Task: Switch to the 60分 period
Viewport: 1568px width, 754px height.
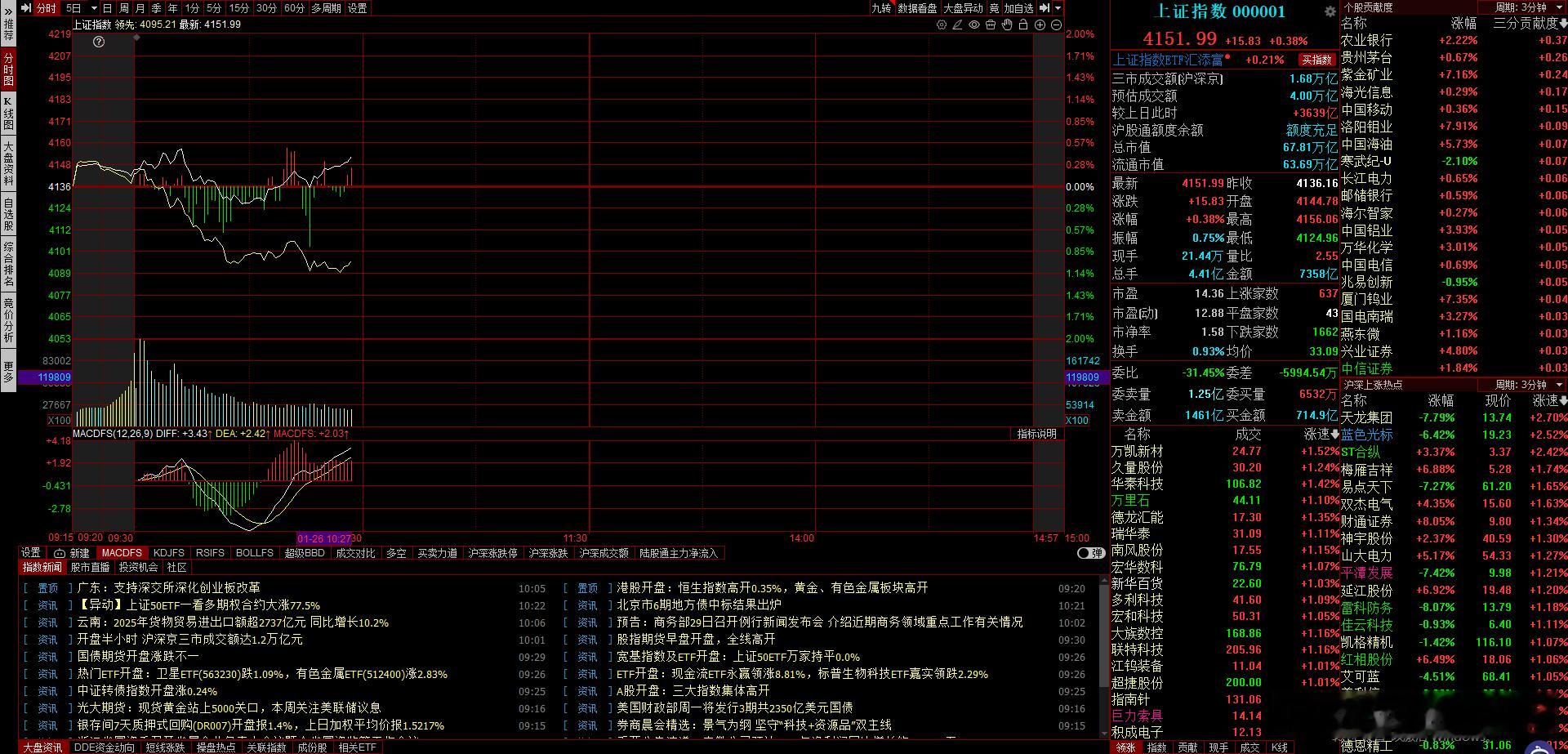Action: tap(294, 8)
